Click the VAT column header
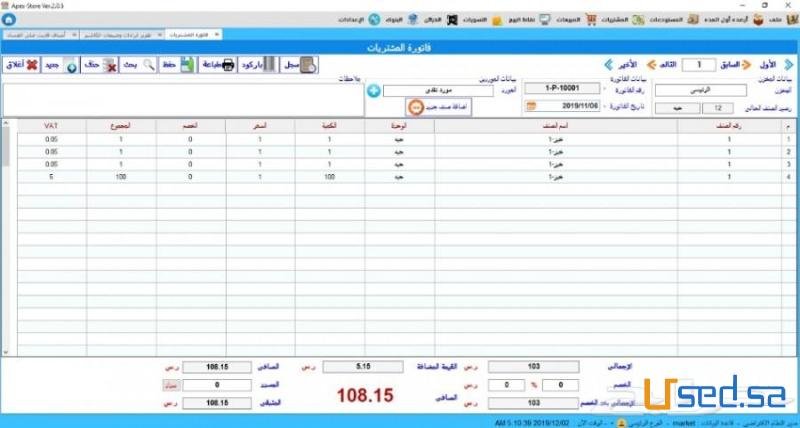Viewport: 800px width, 428px height. click(x=52, y=127)
